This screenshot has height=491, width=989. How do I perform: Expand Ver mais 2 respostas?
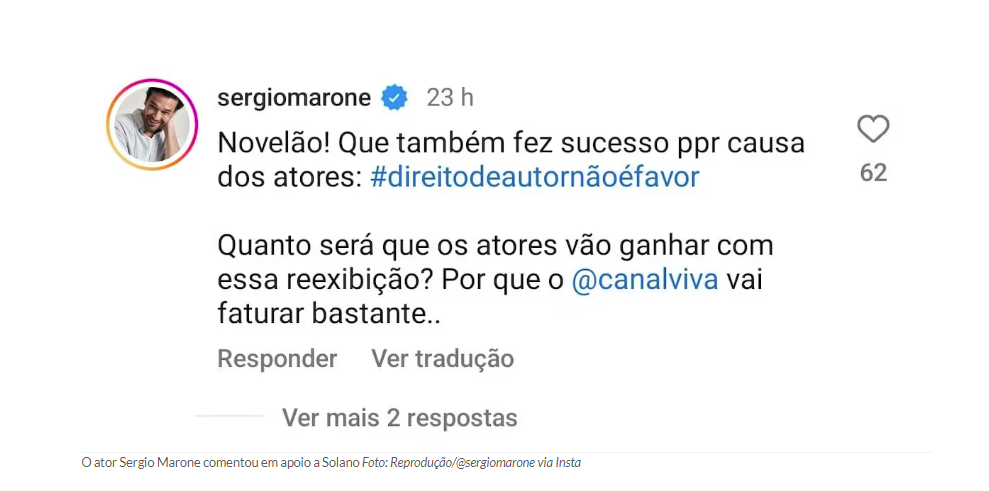(x=400, y=417)
